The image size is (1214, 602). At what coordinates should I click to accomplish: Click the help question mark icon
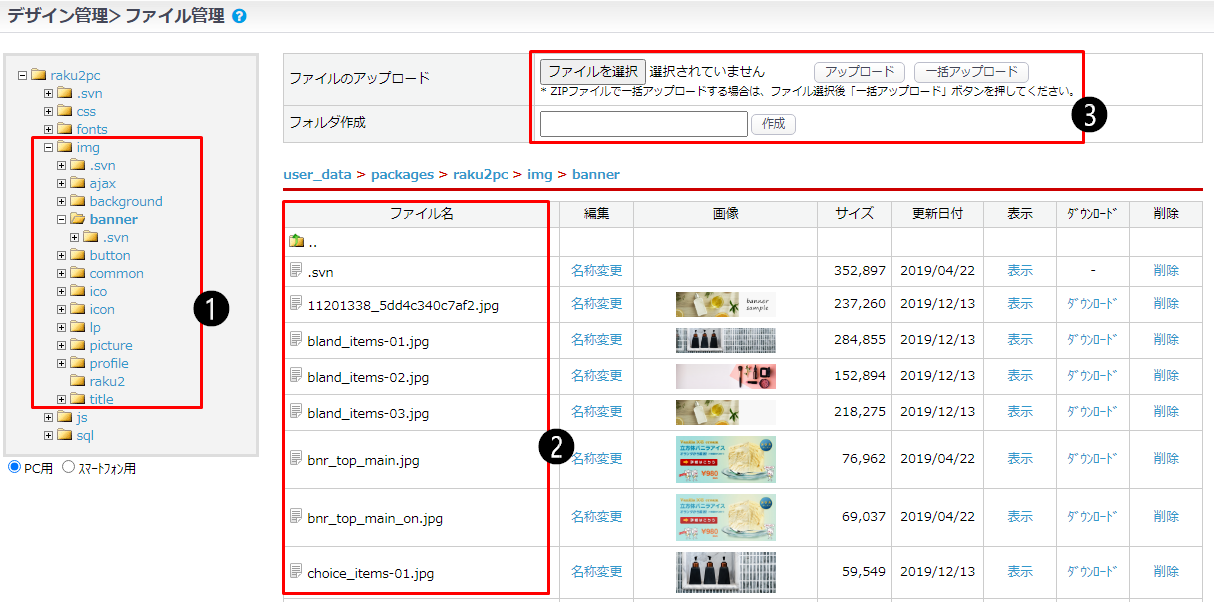coord(238,16)
